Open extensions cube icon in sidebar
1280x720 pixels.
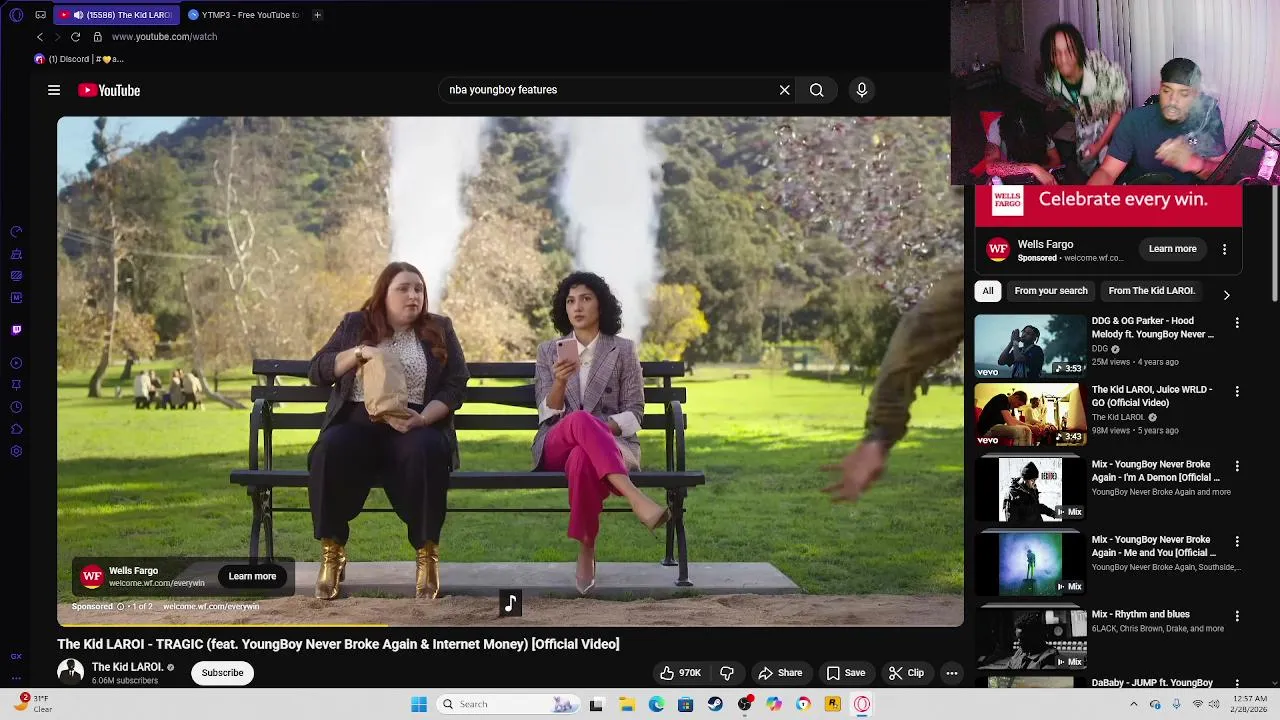[16, 429]
